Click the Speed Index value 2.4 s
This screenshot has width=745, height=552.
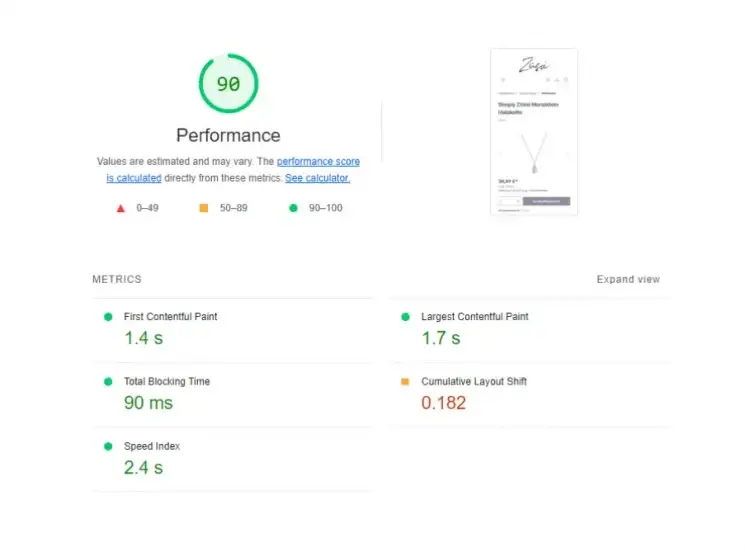pos(143,468)
